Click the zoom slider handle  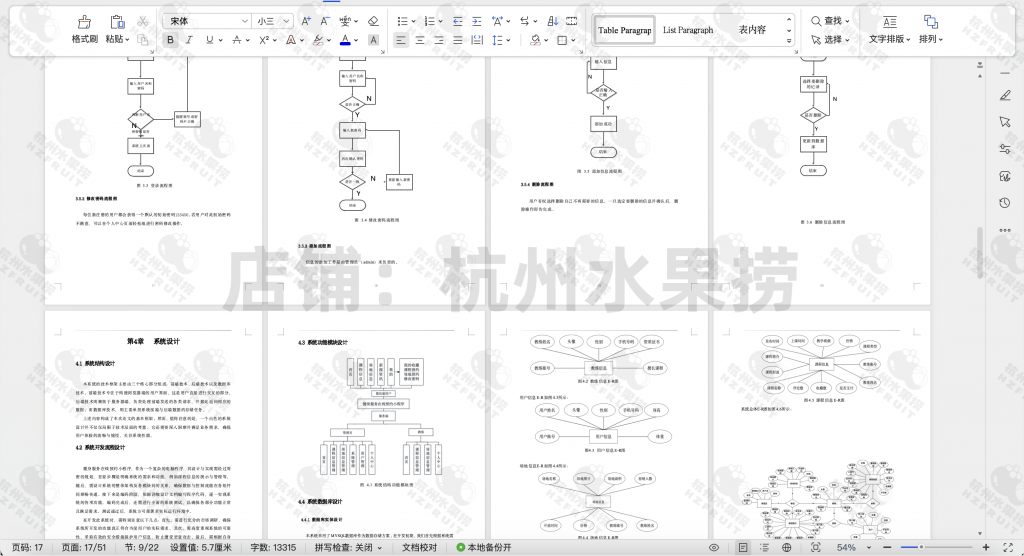(921, 547)
